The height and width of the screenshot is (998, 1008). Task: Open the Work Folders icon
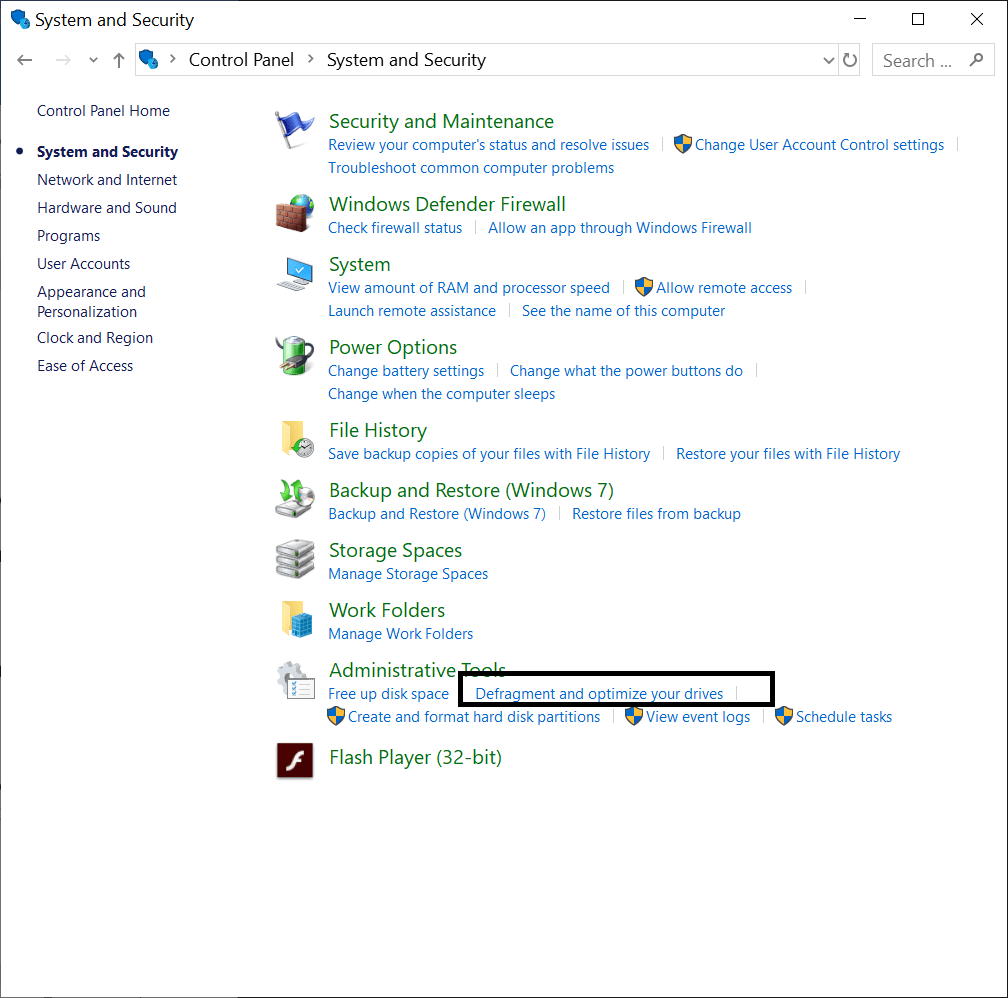point(295,619)
